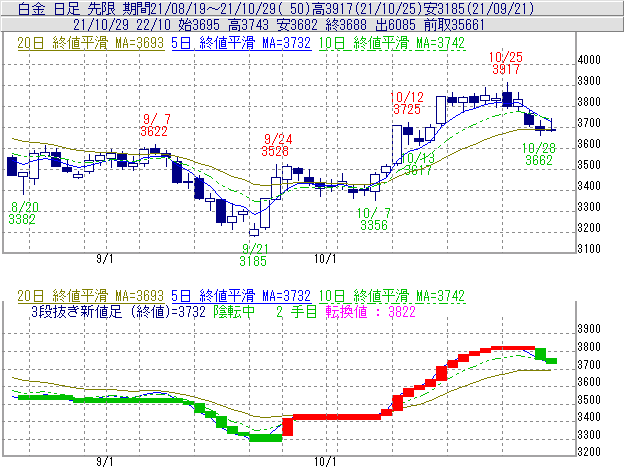This screenshot has width=624, height=475.
Task: Click the 2 手目 text
Action: [x=296, y=311]
